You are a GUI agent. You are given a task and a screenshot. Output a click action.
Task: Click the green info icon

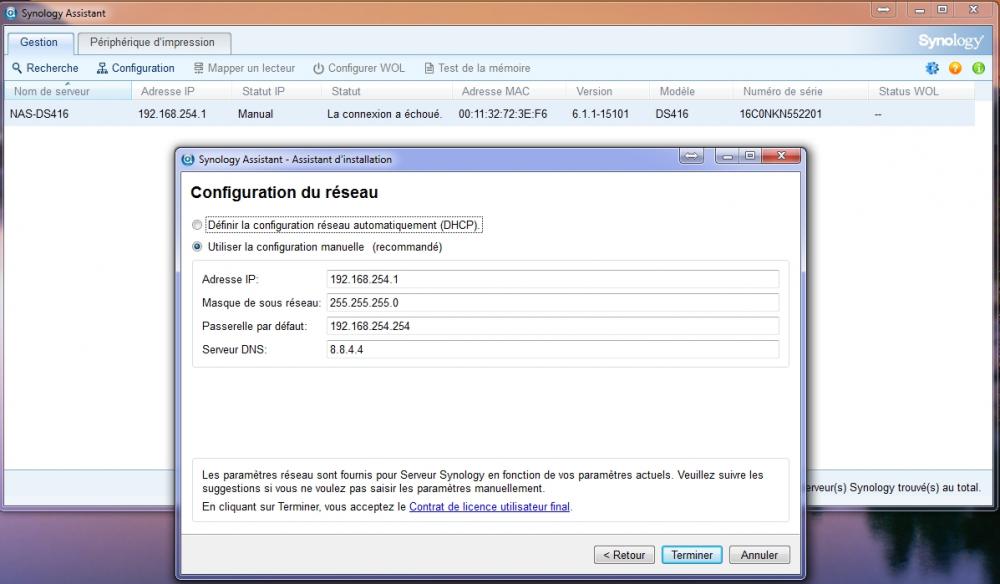coord(978,68)
